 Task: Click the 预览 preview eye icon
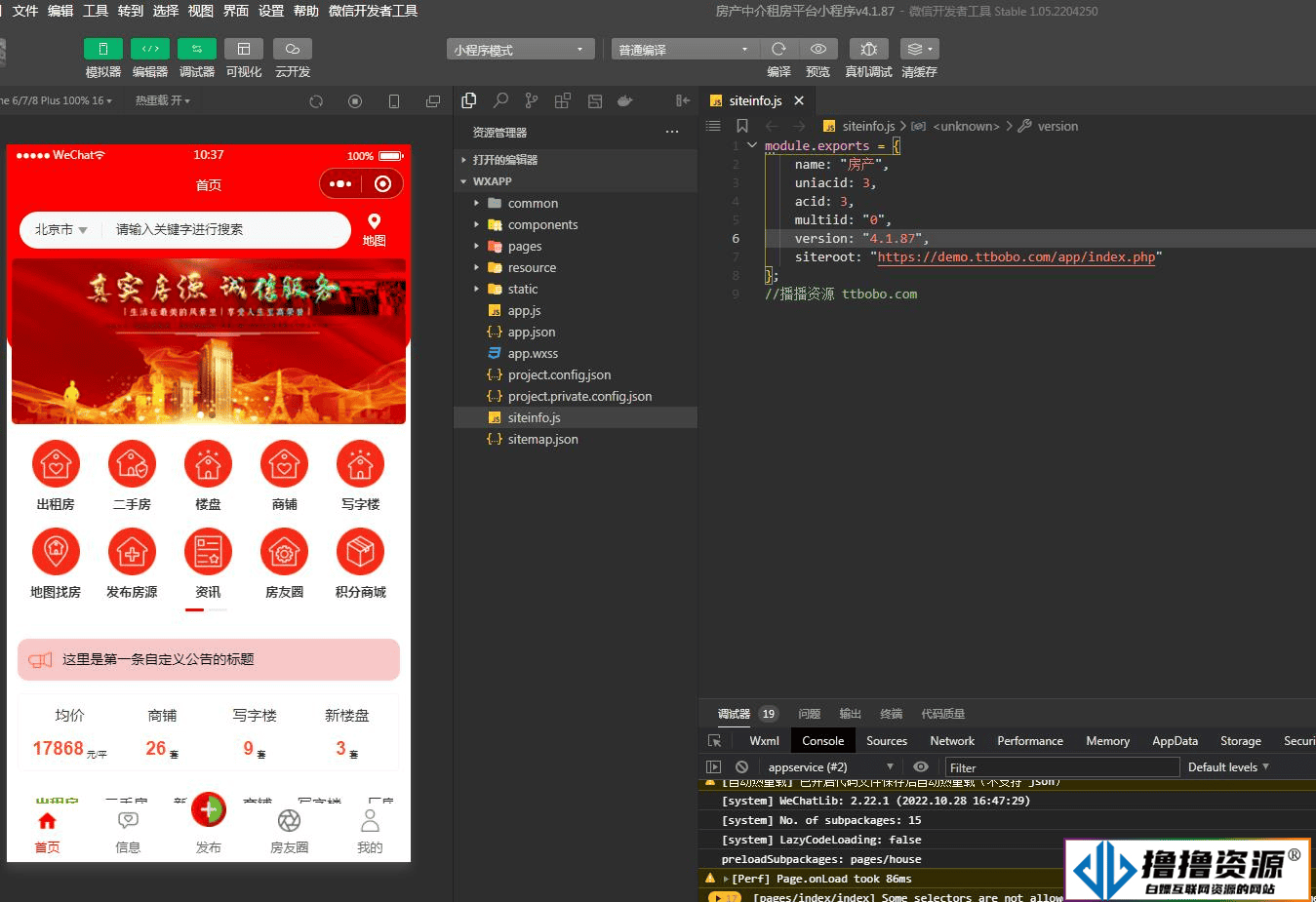(x=818, y=49)
